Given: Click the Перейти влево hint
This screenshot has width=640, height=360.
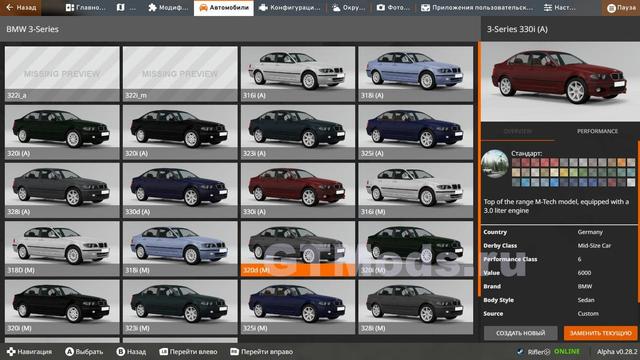Looking at the screenshot, I should (188, 351).
